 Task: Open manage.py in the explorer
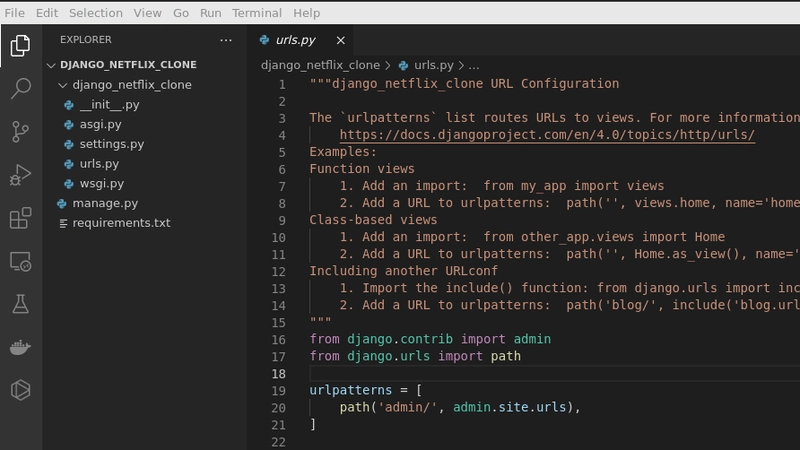[x=104, y=203]
